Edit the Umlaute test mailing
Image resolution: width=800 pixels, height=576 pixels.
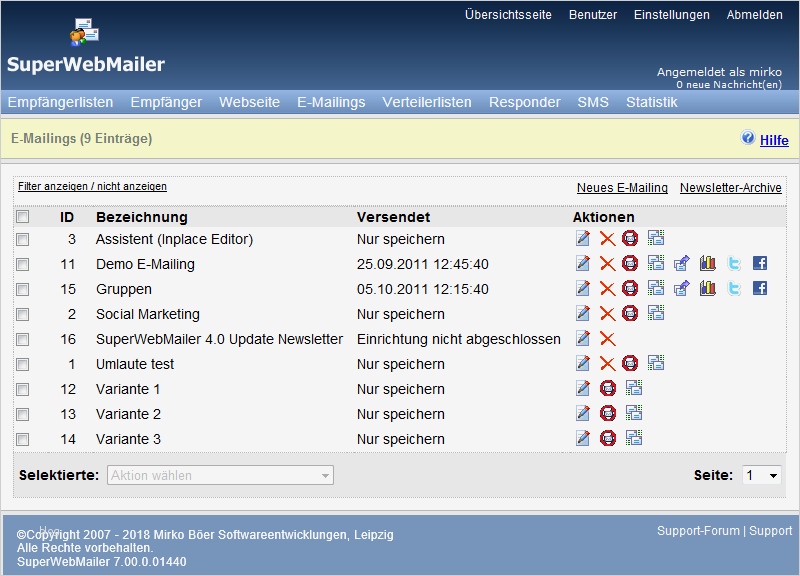[x=583, y=363]
